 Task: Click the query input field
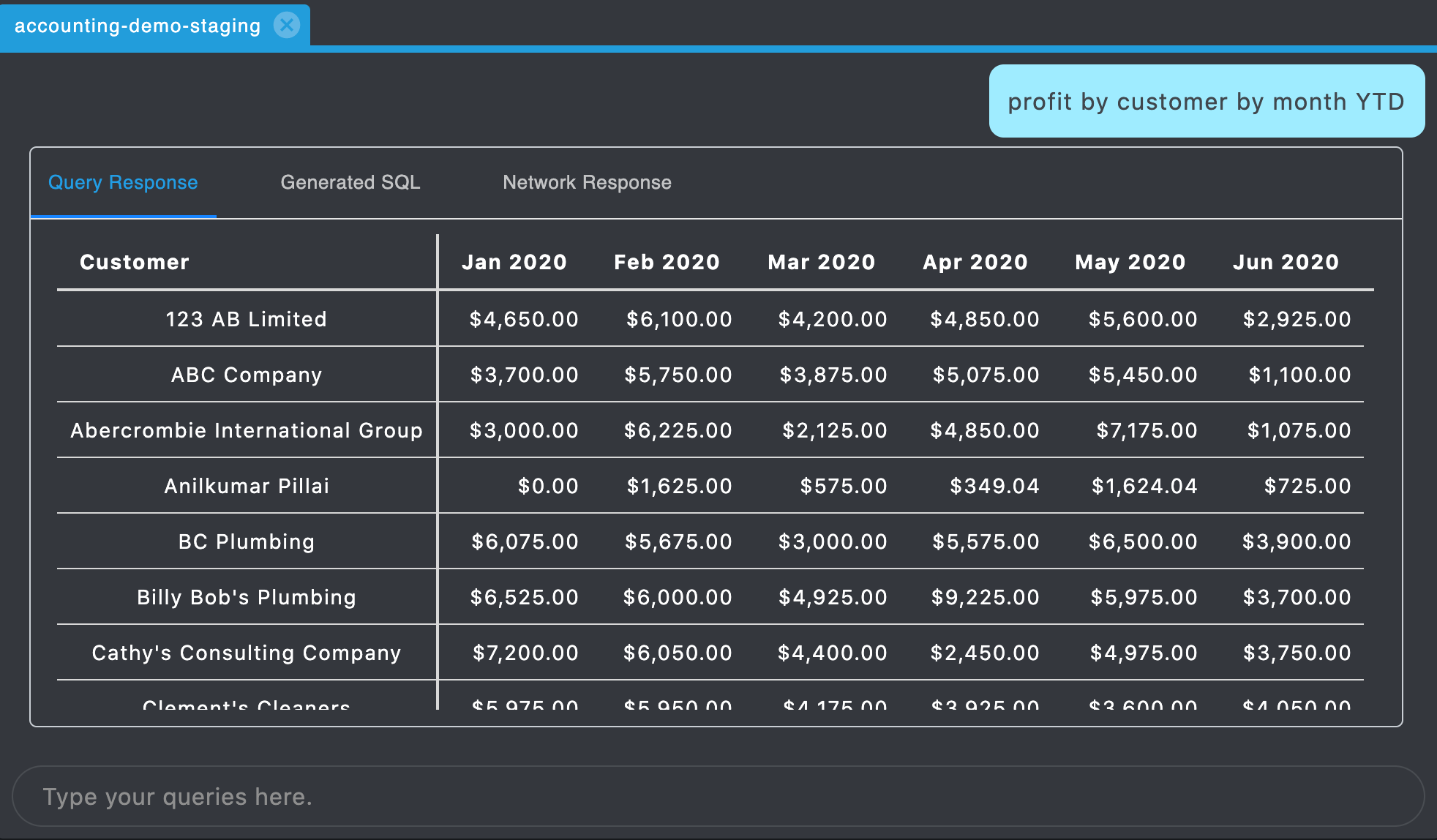click(x=717, y=796)
